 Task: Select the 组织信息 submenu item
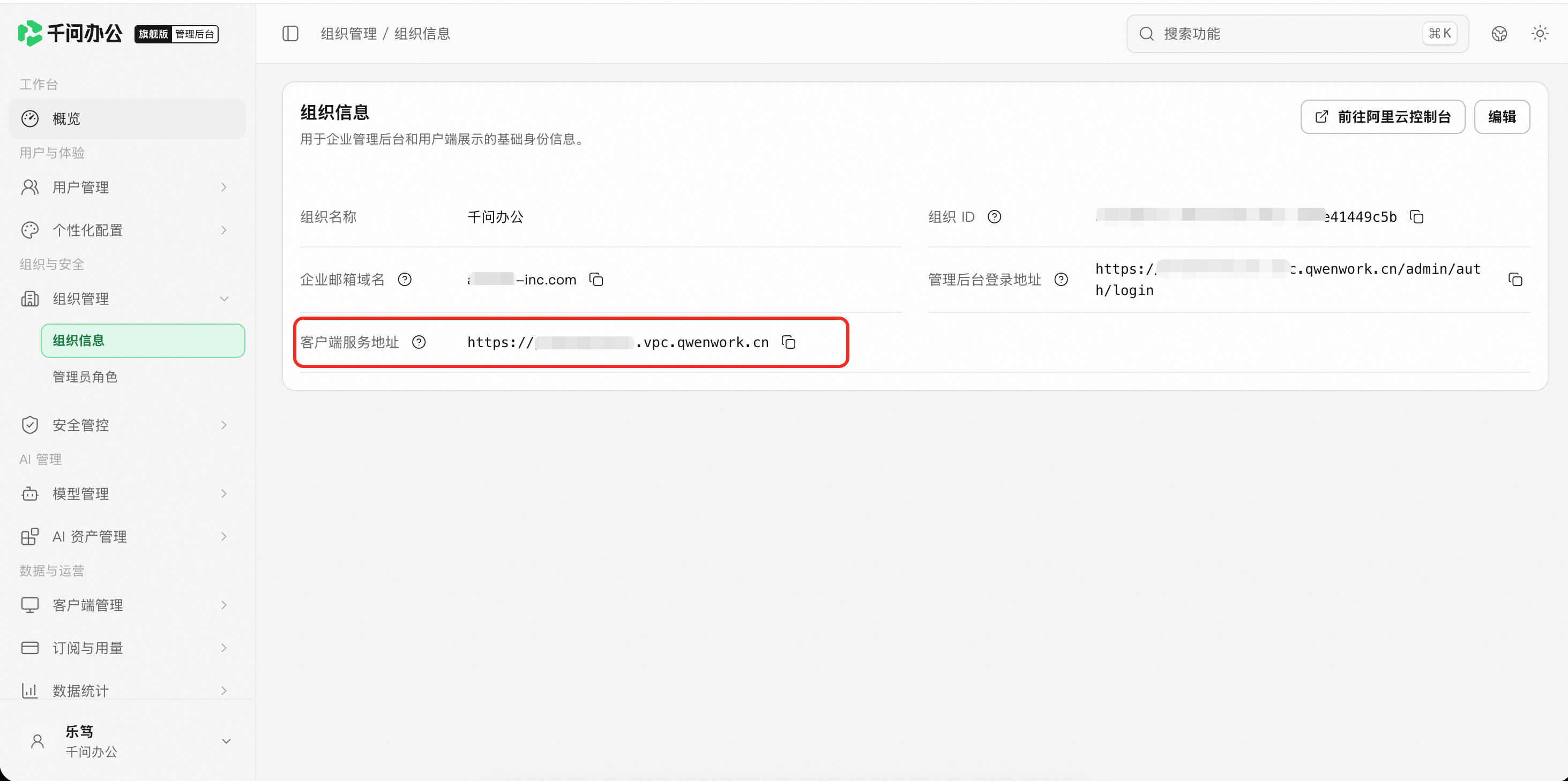(x=143, y=341)
